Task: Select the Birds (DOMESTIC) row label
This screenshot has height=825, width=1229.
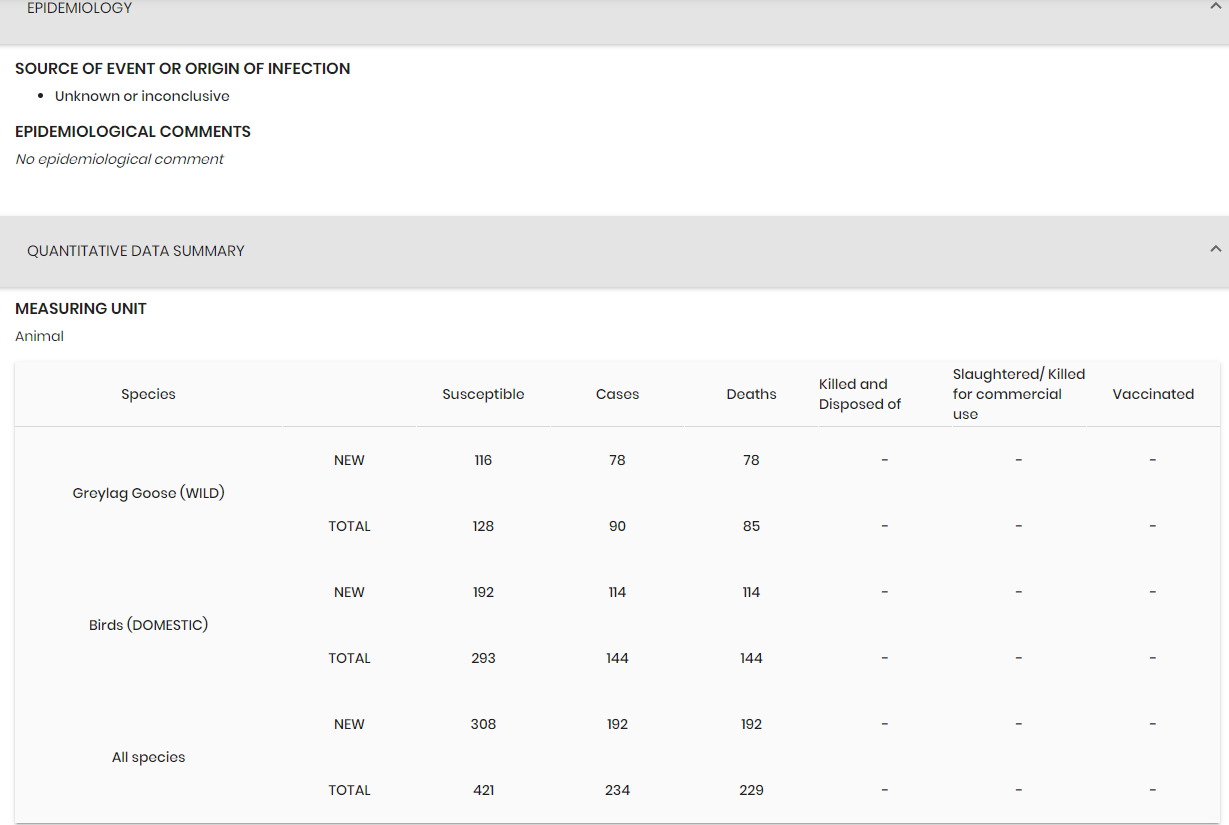Action: pos(148,625)
